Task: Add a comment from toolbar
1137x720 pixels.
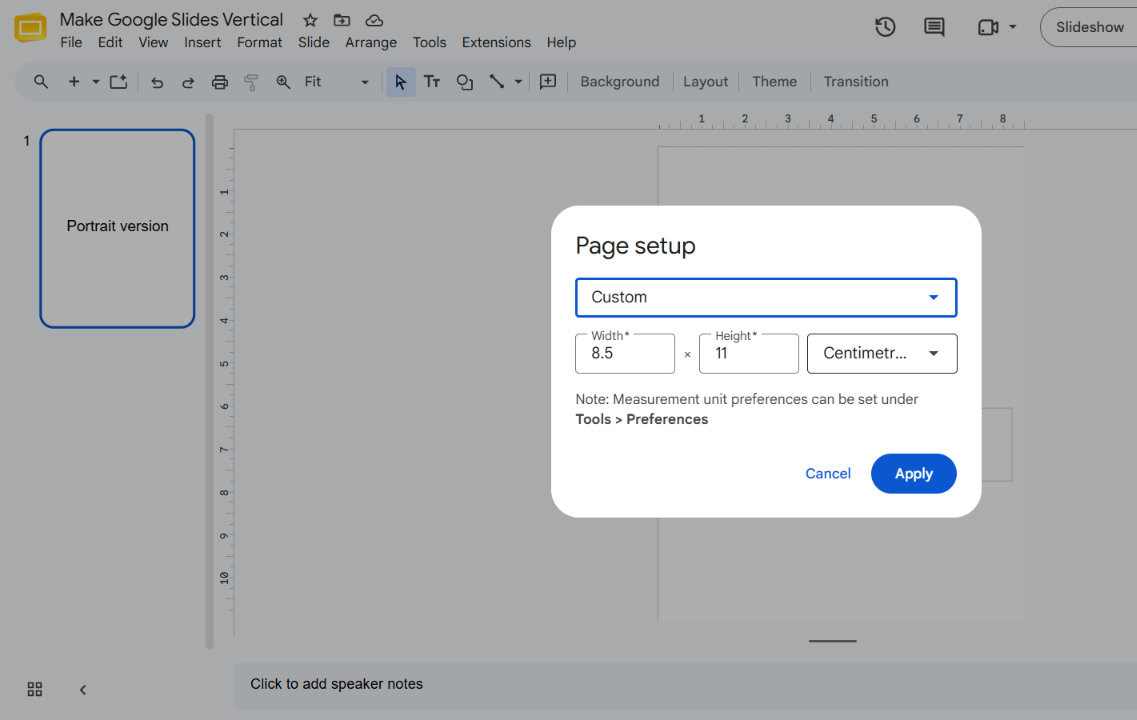Action: [547, 82]
